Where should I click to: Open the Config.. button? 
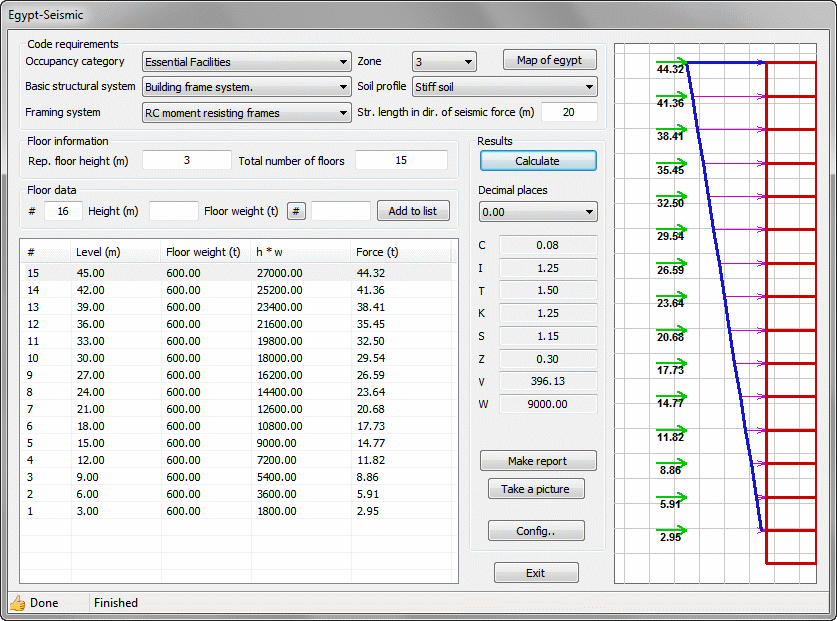[536, 531]
